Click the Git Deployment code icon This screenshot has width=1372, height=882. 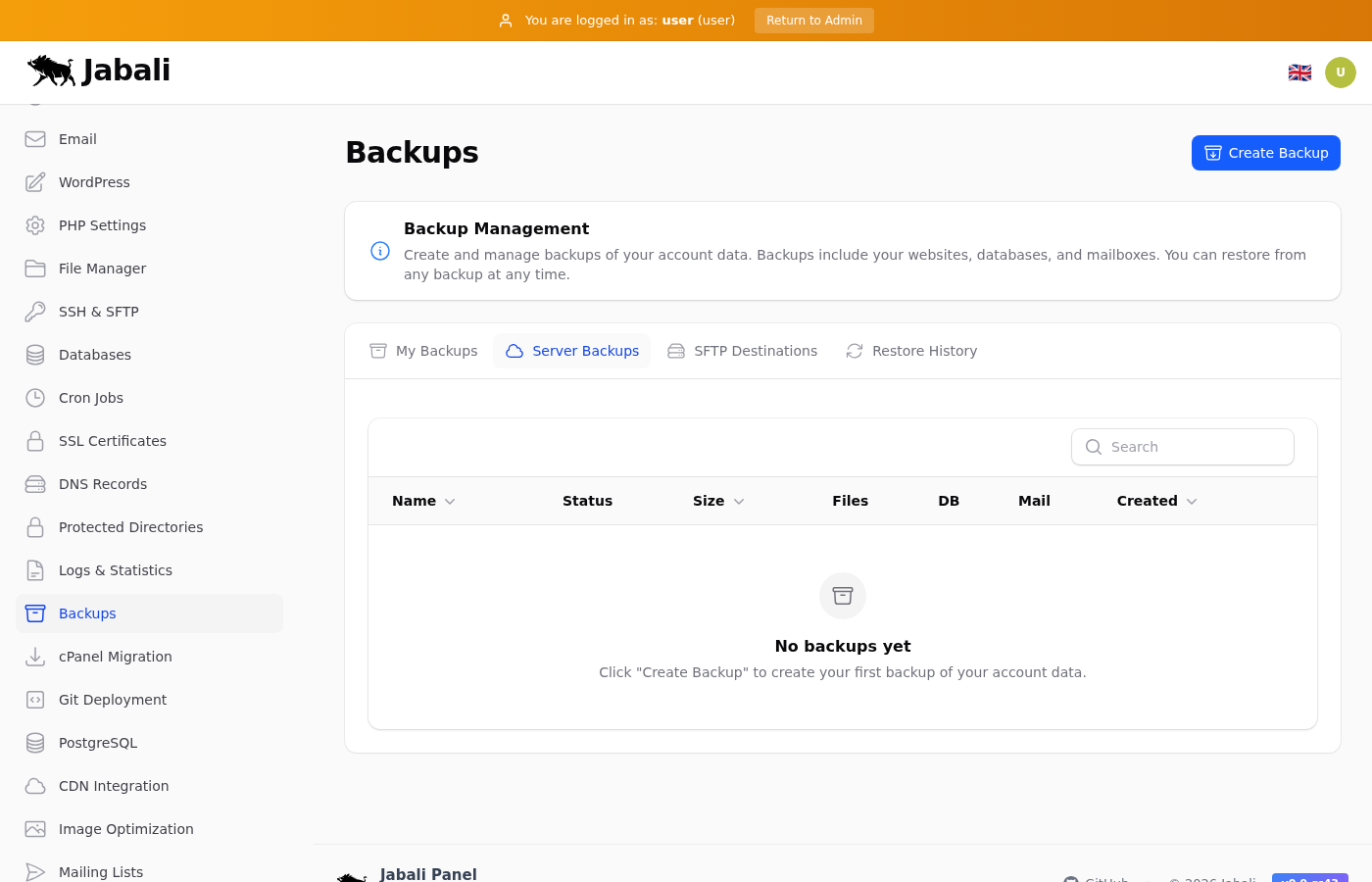click(35, 700)
